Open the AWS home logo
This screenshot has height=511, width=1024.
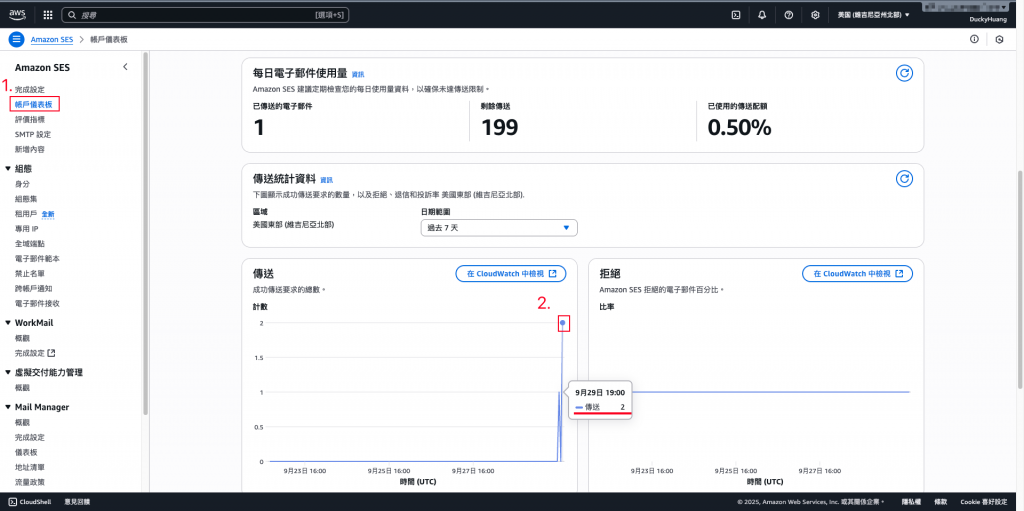point(17,14)
